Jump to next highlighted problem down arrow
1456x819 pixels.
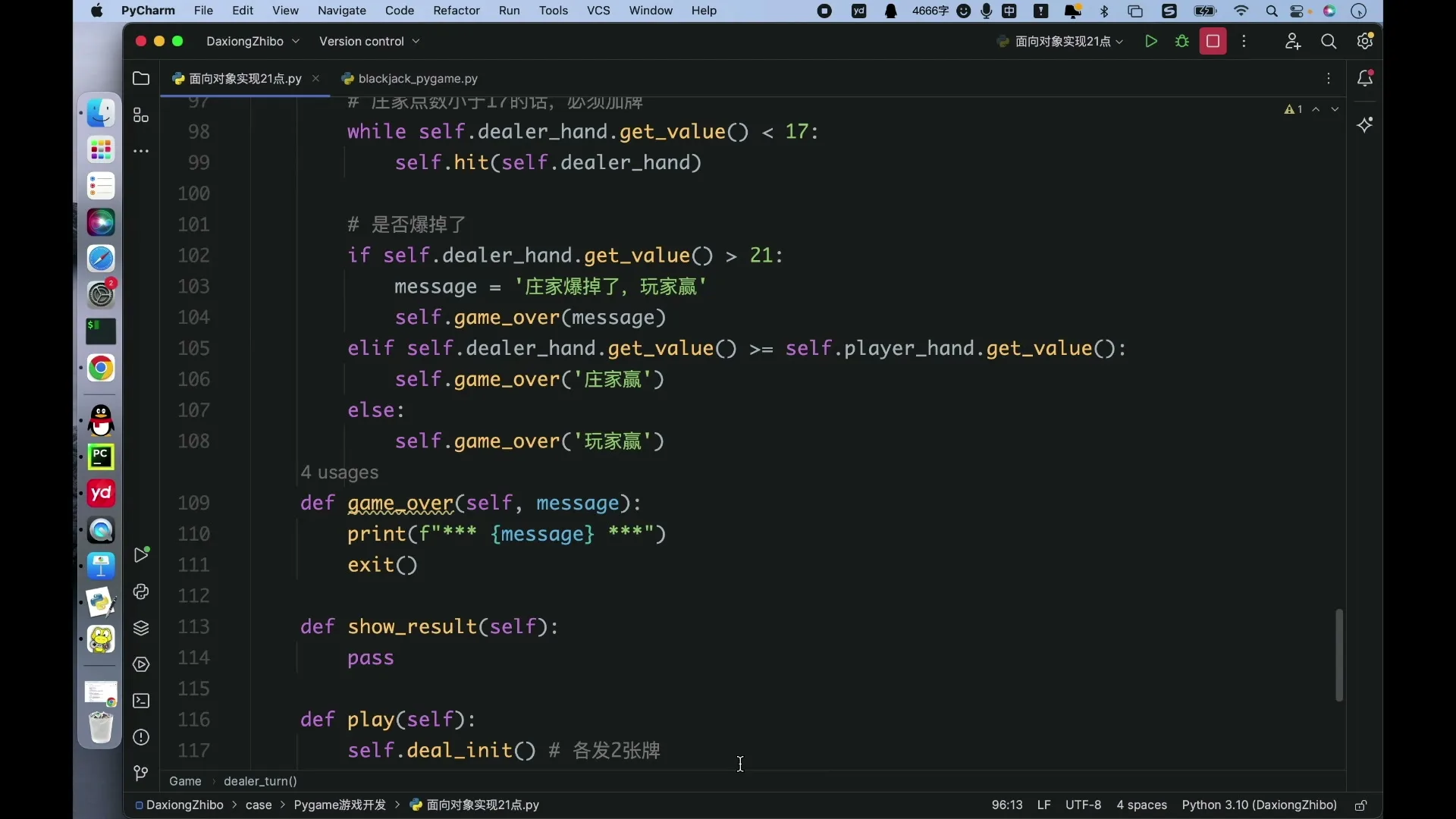(x=1335, y=110)
